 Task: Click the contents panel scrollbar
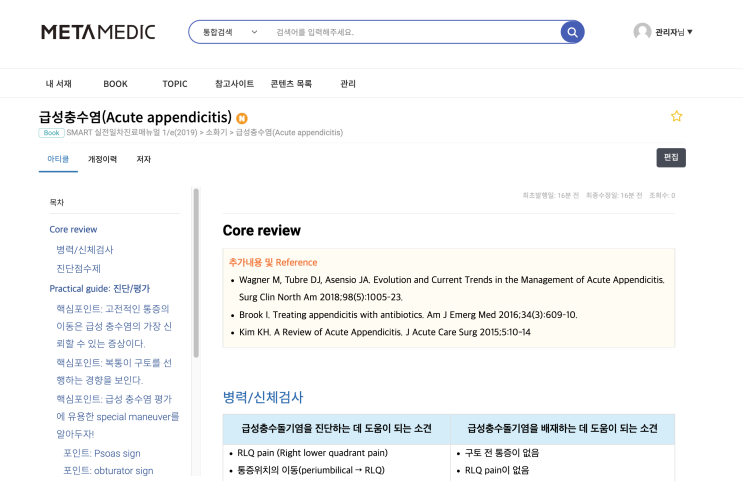(196, 273)
